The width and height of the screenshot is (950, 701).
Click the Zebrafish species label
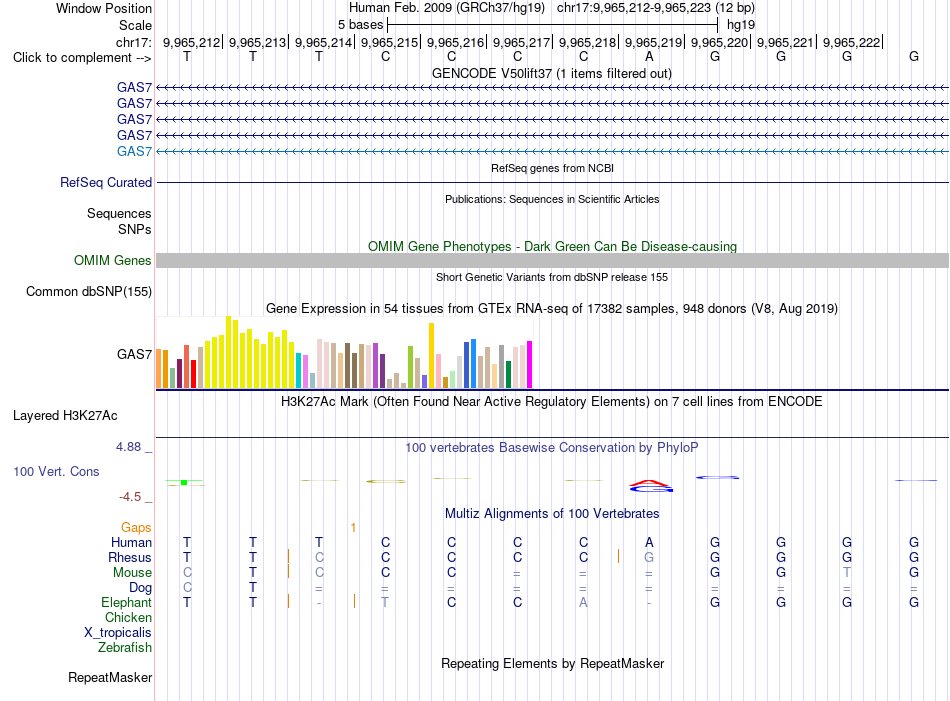click(125, 647)
